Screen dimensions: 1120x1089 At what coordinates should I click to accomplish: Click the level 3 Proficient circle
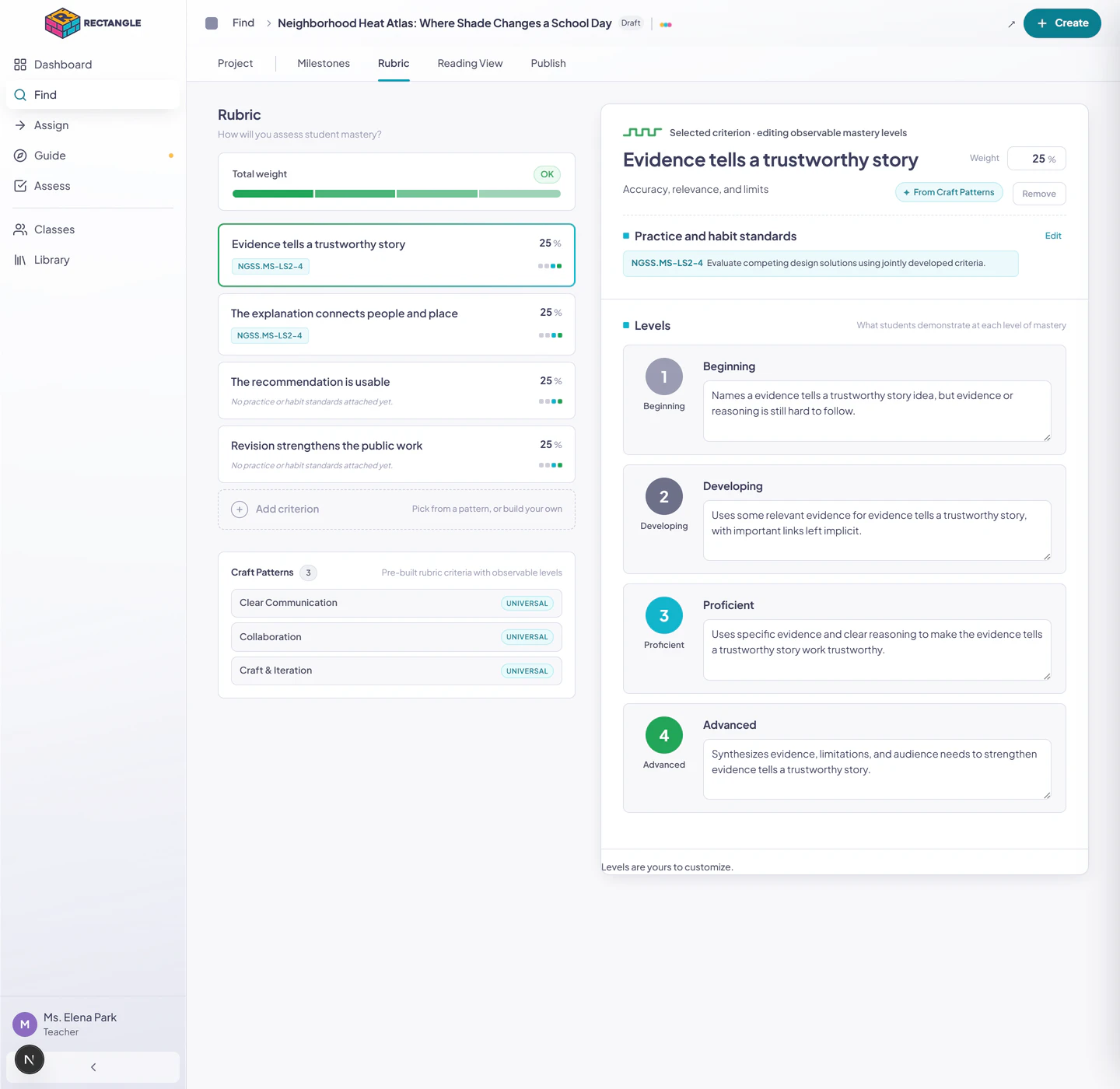click(664, 615)
